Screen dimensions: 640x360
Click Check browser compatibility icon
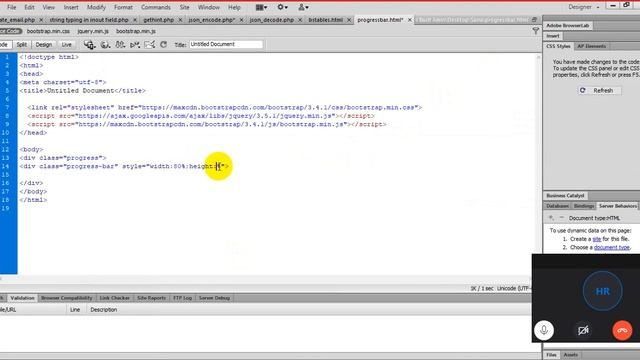click(x=150, y=44)
